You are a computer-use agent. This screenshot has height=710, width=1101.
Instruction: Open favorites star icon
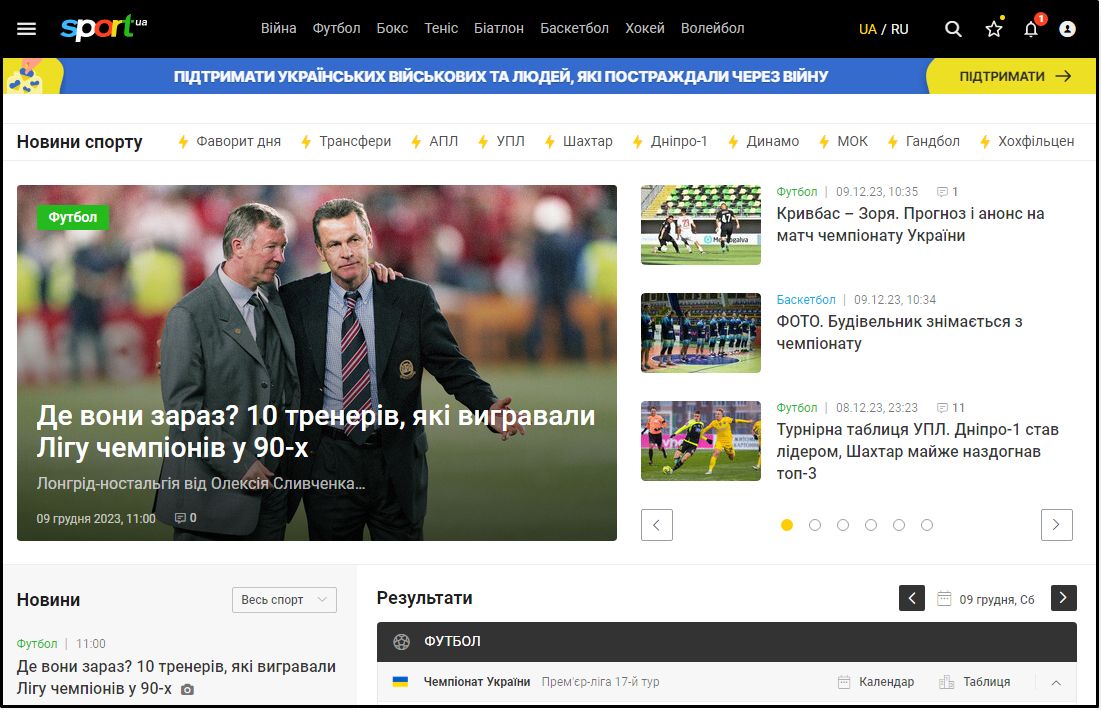pos(994,29)
